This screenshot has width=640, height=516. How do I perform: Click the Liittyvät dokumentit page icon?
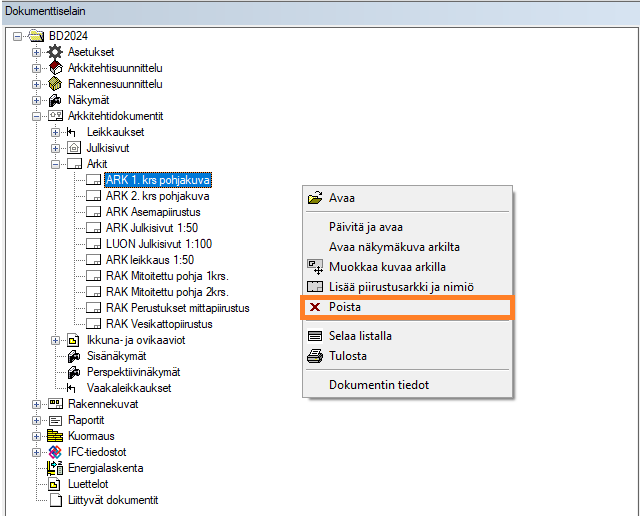(56, 500)
